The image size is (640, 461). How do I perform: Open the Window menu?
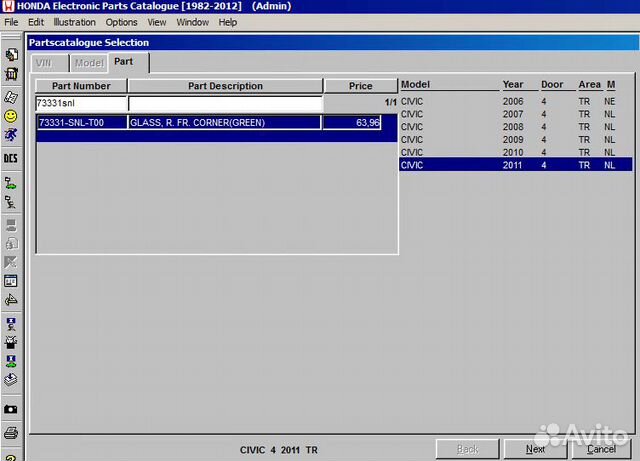coord(192,22)
